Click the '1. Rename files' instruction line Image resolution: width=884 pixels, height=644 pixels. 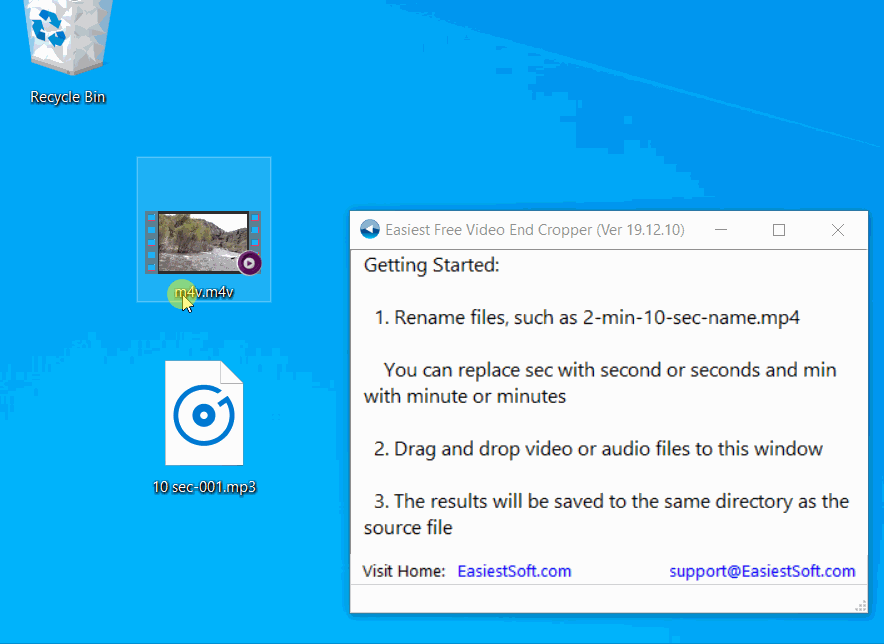(x=587, y=317)
